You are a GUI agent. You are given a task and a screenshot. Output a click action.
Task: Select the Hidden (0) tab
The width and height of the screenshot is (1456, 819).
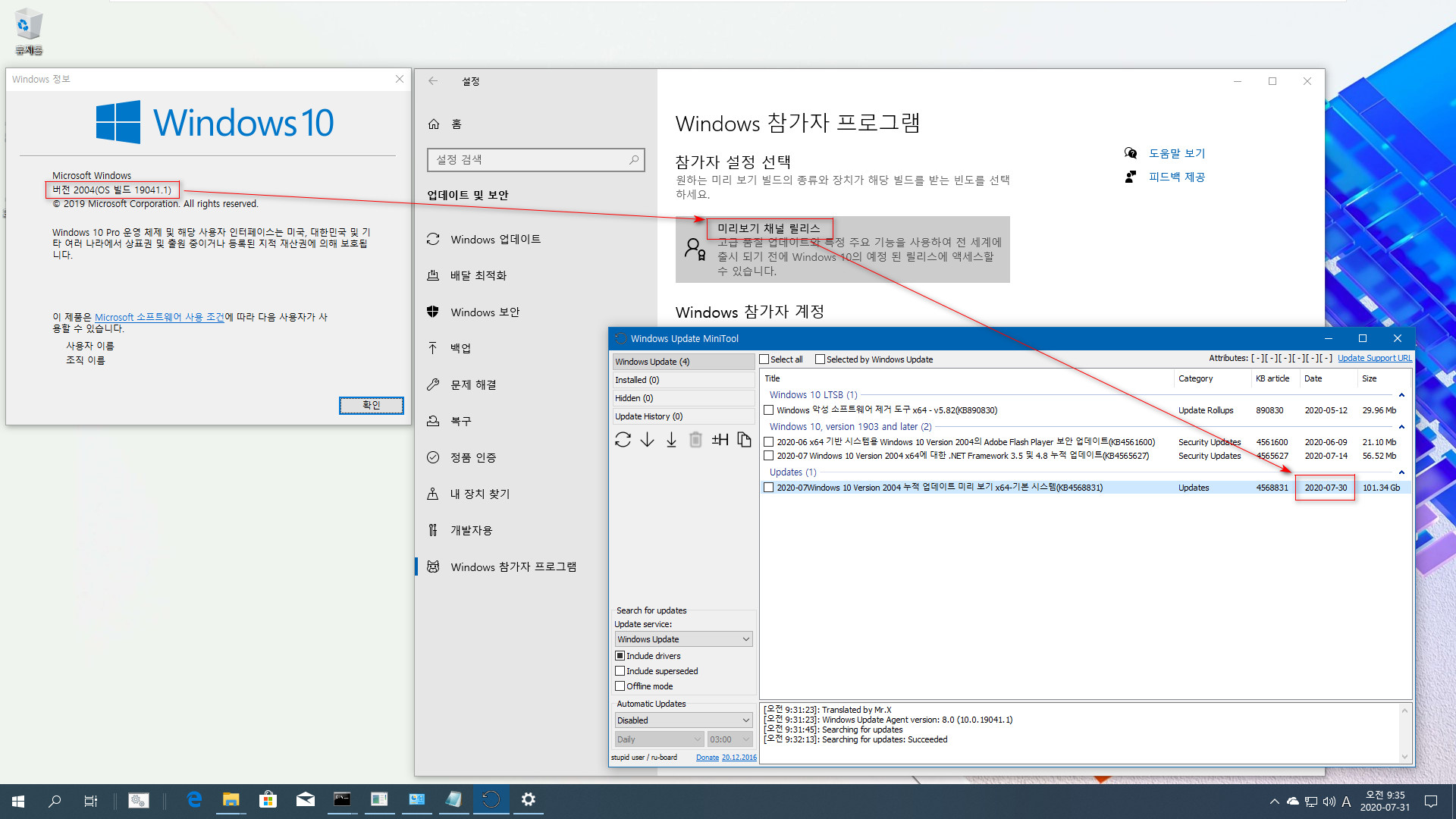(683, 398)
